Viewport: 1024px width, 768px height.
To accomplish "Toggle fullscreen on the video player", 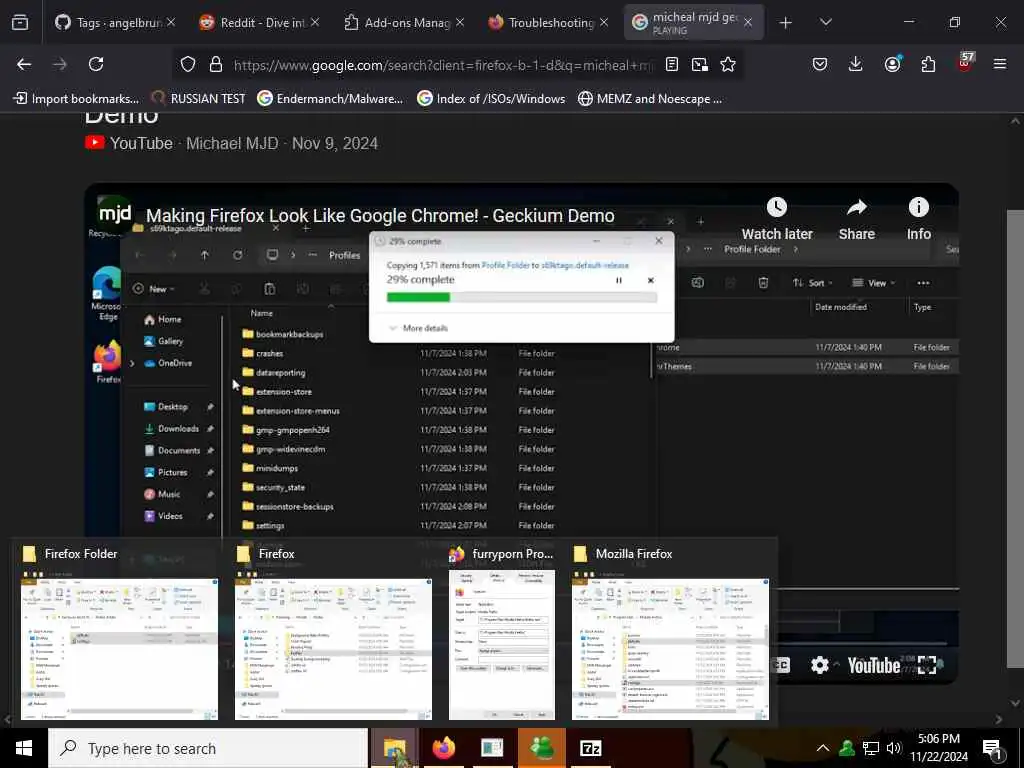I will tap(927, 665).
